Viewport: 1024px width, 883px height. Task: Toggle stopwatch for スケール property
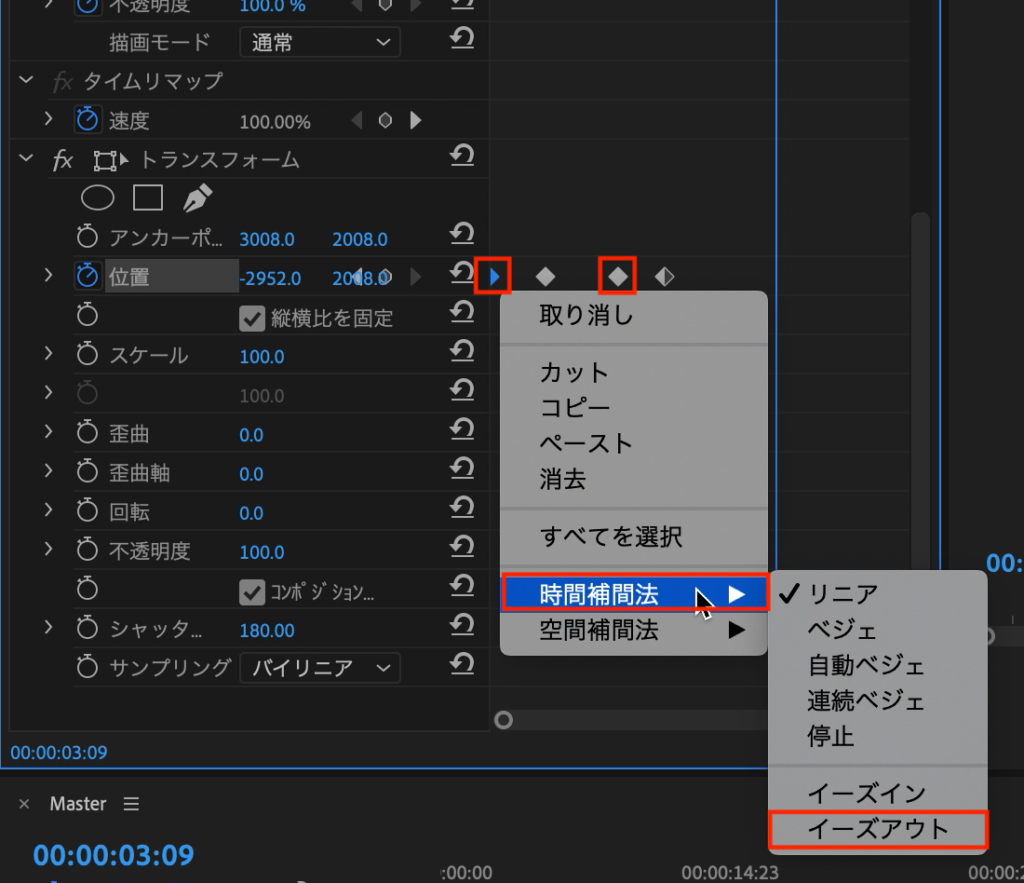(x=87, y=355)
